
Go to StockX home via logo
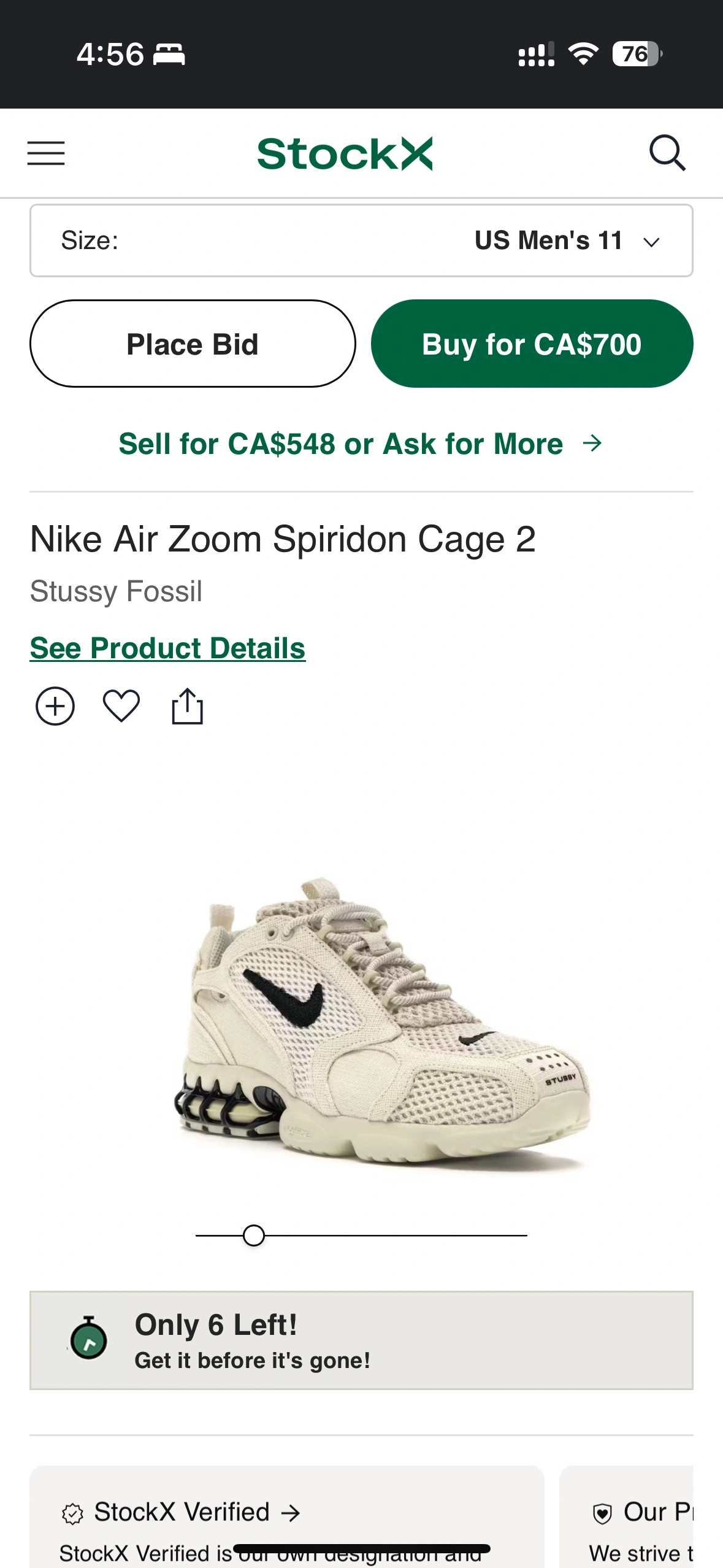[345, 153]
